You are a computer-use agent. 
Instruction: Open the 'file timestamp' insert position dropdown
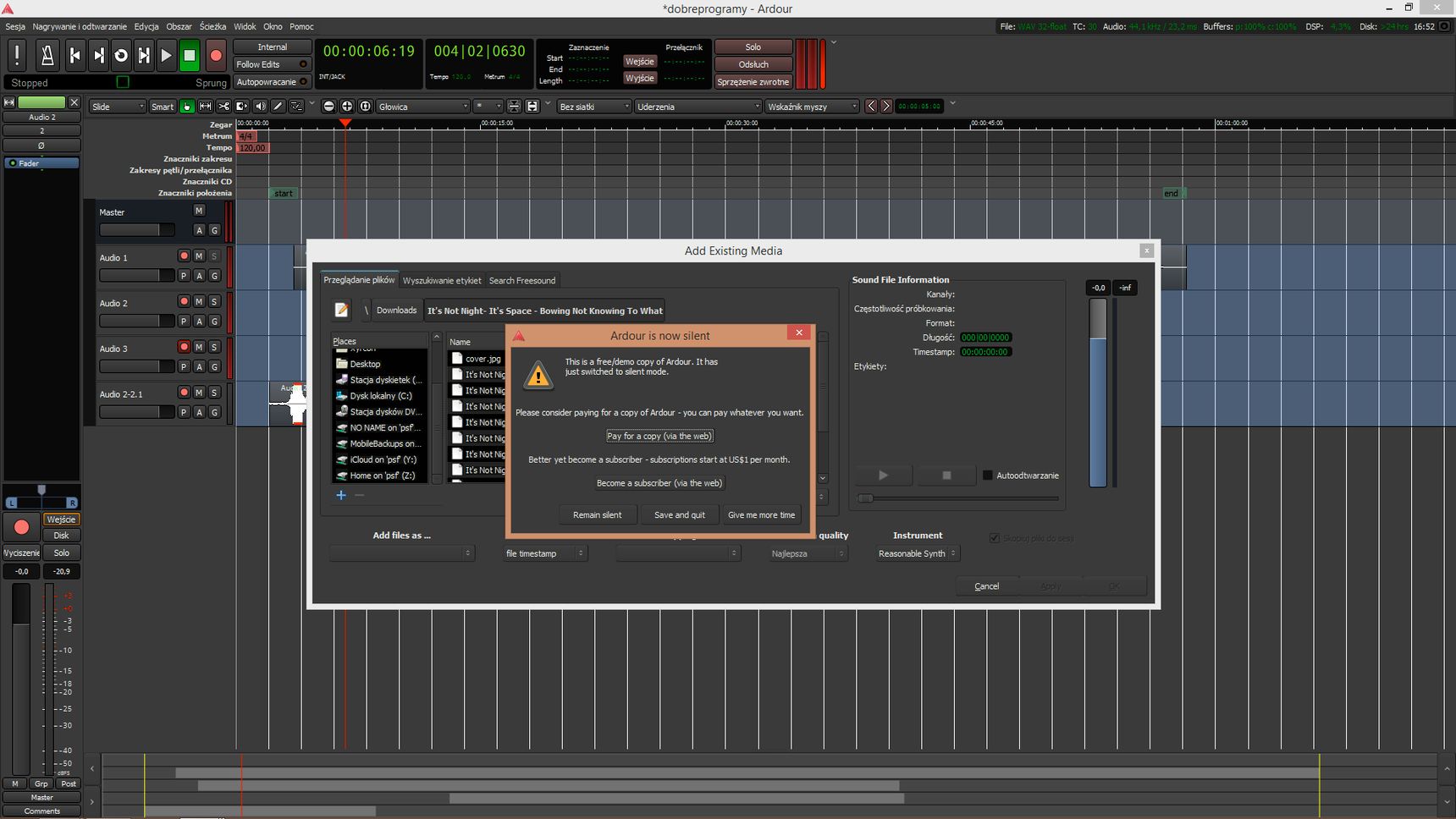point(544,553)
